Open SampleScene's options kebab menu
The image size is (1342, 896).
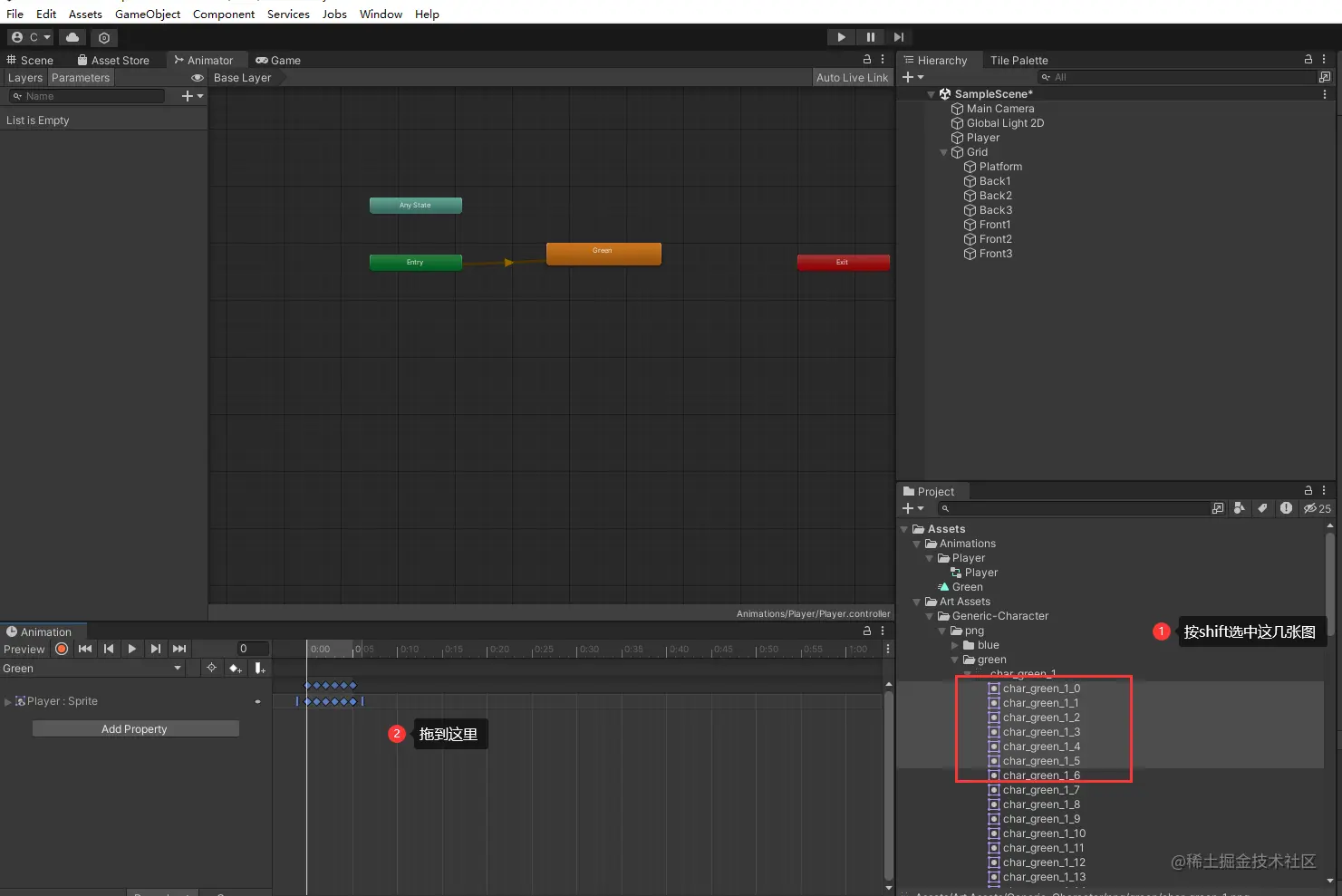pos(1325,94)
